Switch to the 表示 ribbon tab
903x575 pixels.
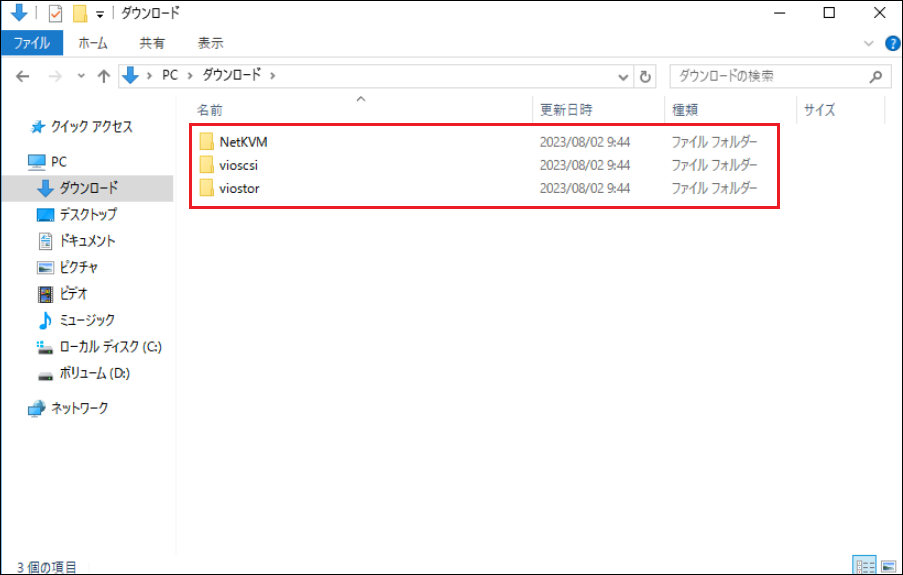[210, 43]
